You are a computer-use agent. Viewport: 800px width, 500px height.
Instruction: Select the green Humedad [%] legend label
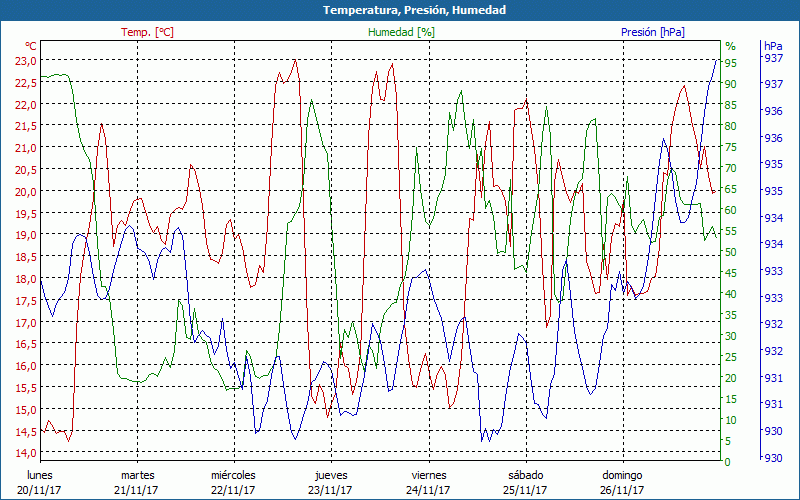click(402, 32)
